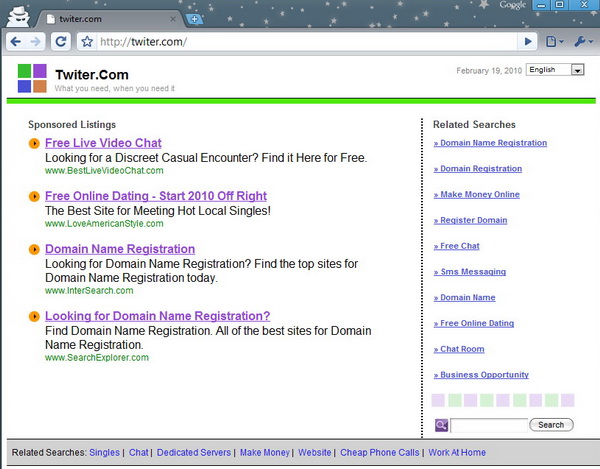
Task: Click the browser back arrow button
Action: pos(15,42)
